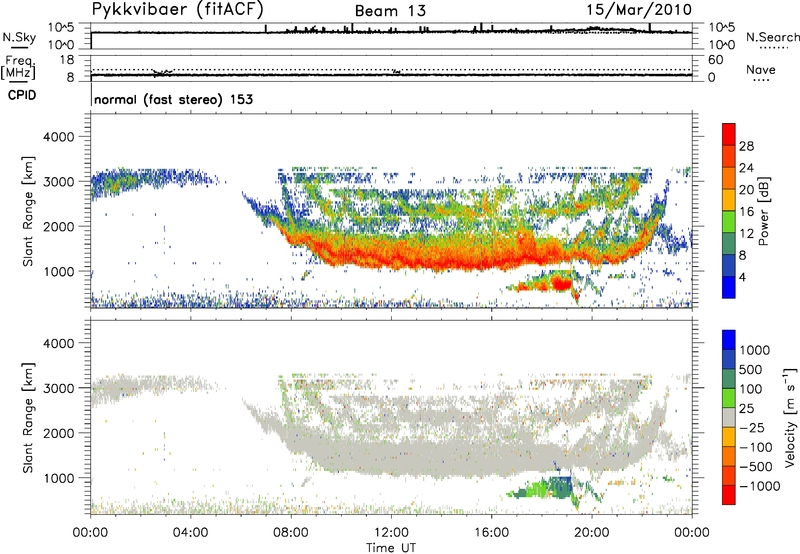Click the '1000' tick on Velocity scale
Viewport: 800px width, 554px height.
tap(755, 350)
